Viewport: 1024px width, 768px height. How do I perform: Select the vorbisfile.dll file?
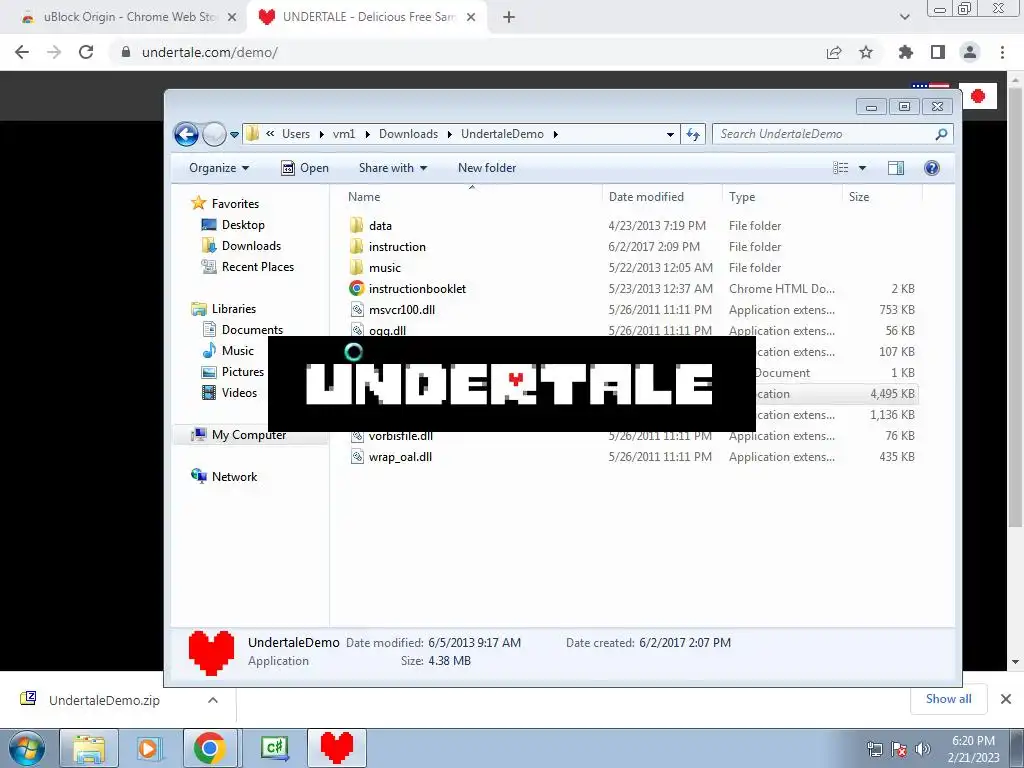tap(400, 436)
